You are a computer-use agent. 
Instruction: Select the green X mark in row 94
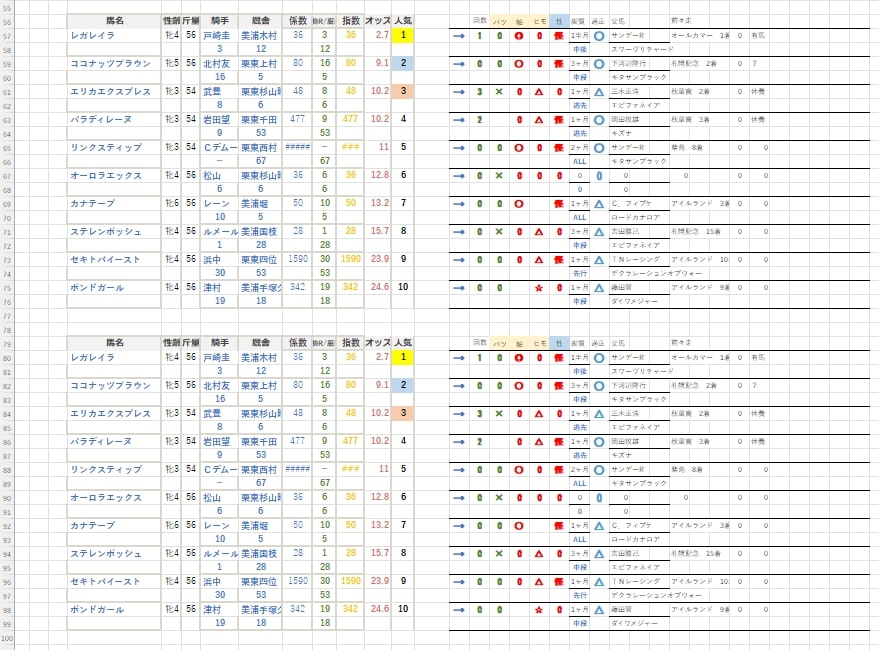coord(499,553)
